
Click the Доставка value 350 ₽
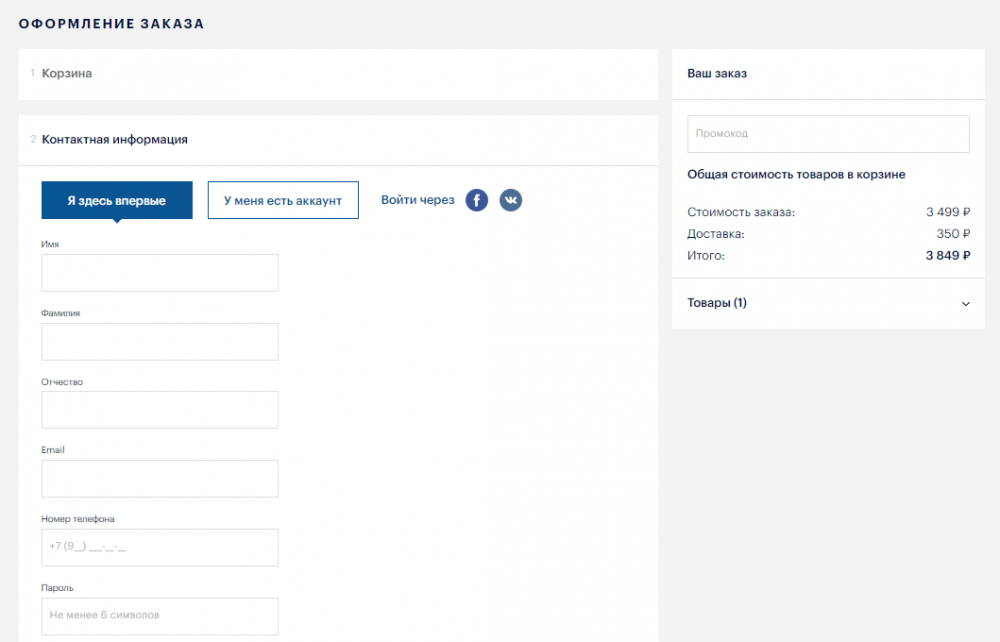click(953, 234)
